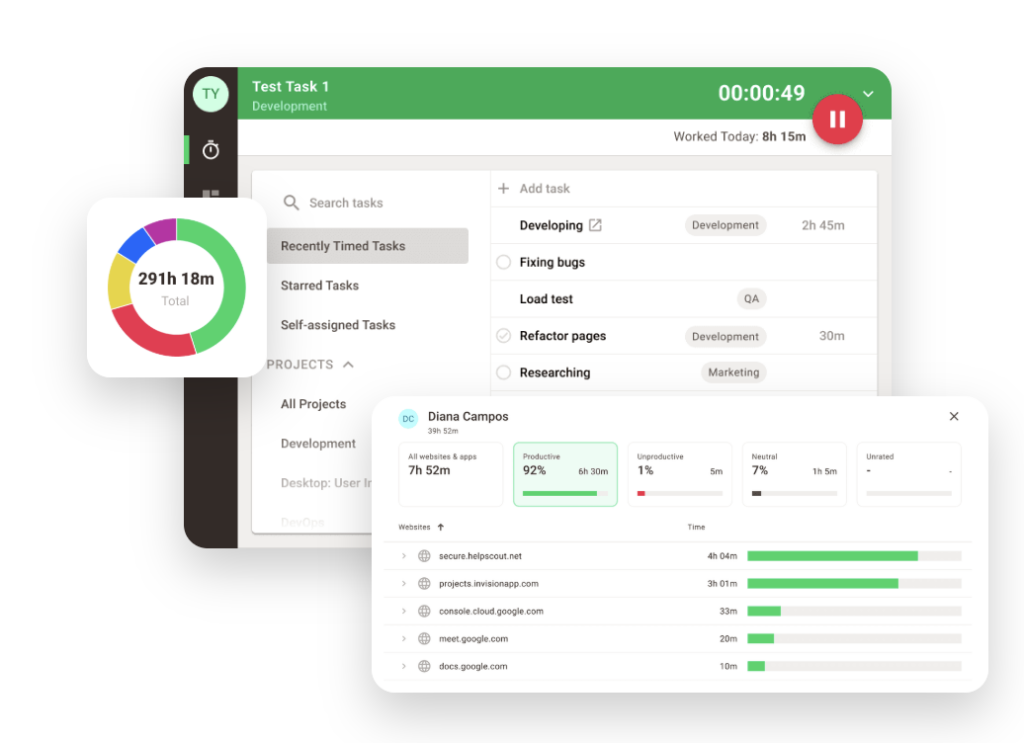Expand projects.invisionapp.com row

[404, 584]
